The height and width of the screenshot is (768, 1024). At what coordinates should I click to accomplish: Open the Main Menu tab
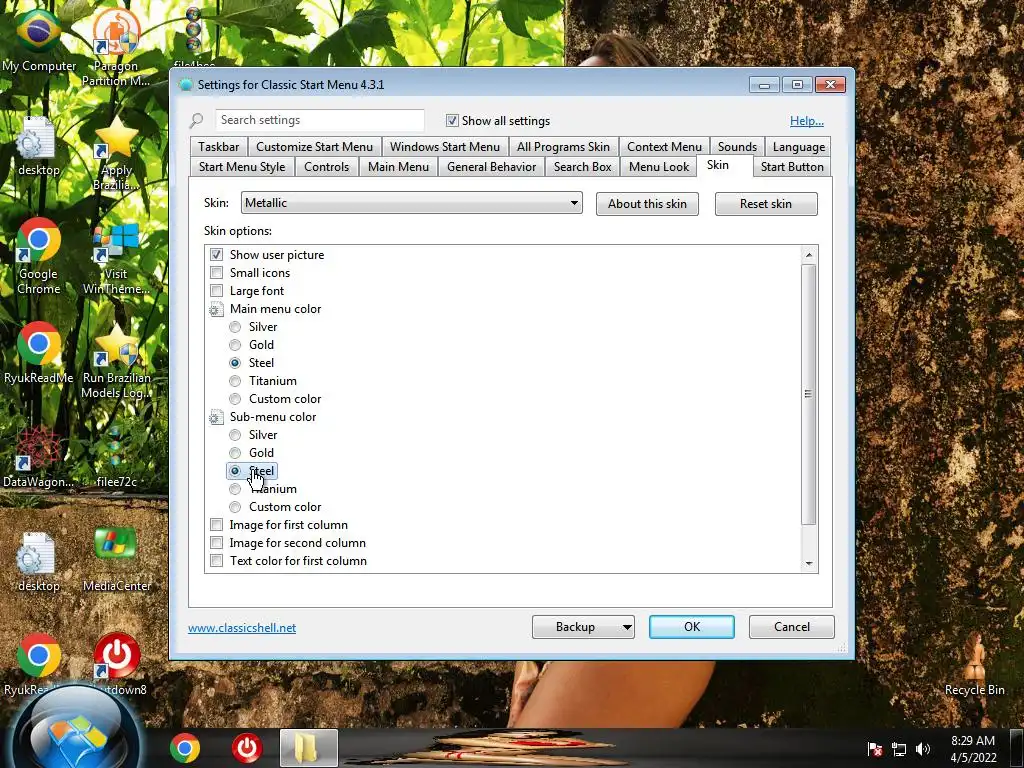click(398, 167)
